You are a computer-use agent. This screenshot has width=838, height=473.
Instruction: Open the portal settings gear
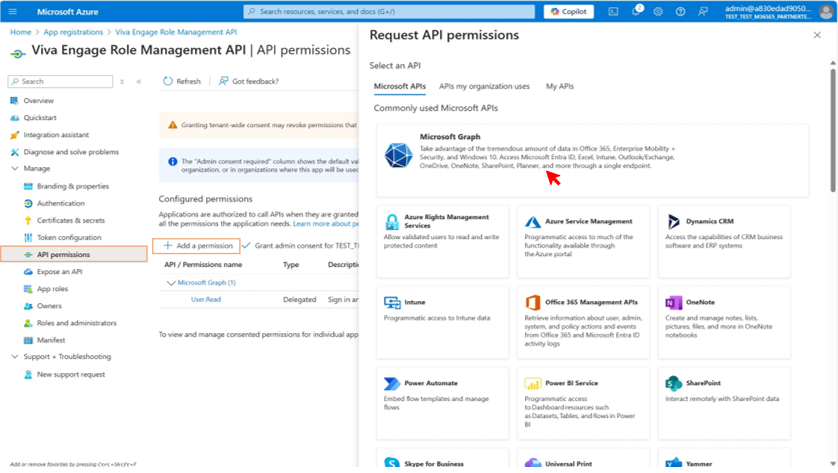[658, 11]
